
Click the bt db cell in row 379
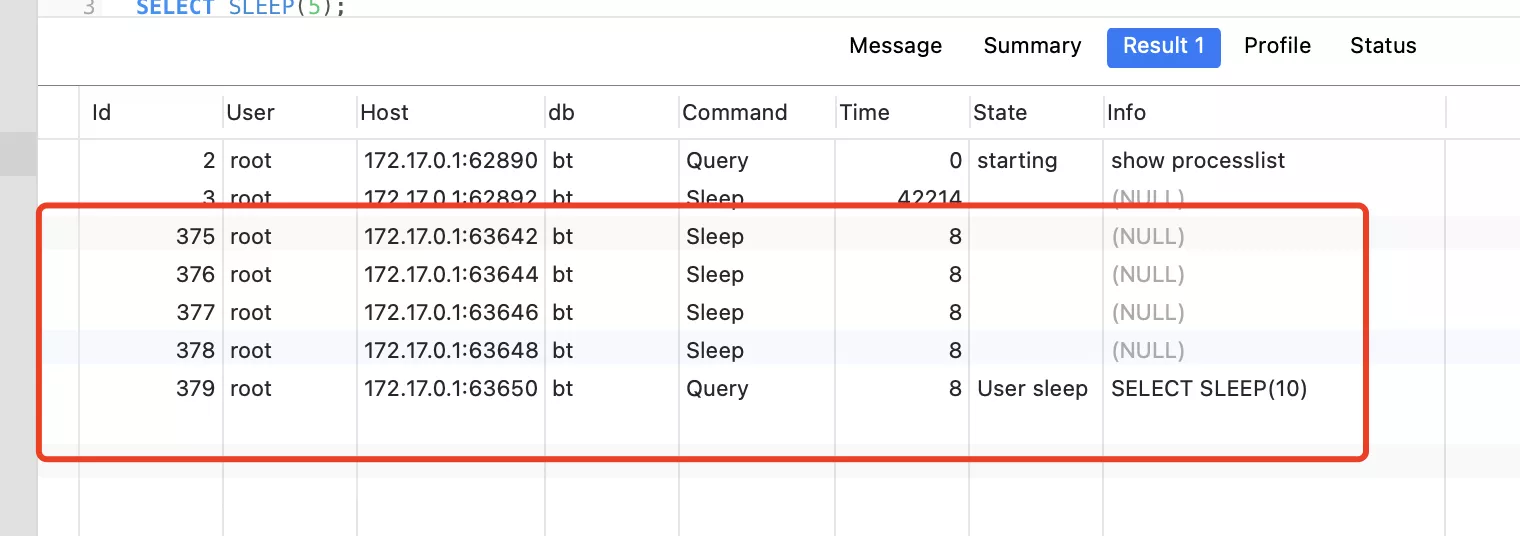[563, 389]
